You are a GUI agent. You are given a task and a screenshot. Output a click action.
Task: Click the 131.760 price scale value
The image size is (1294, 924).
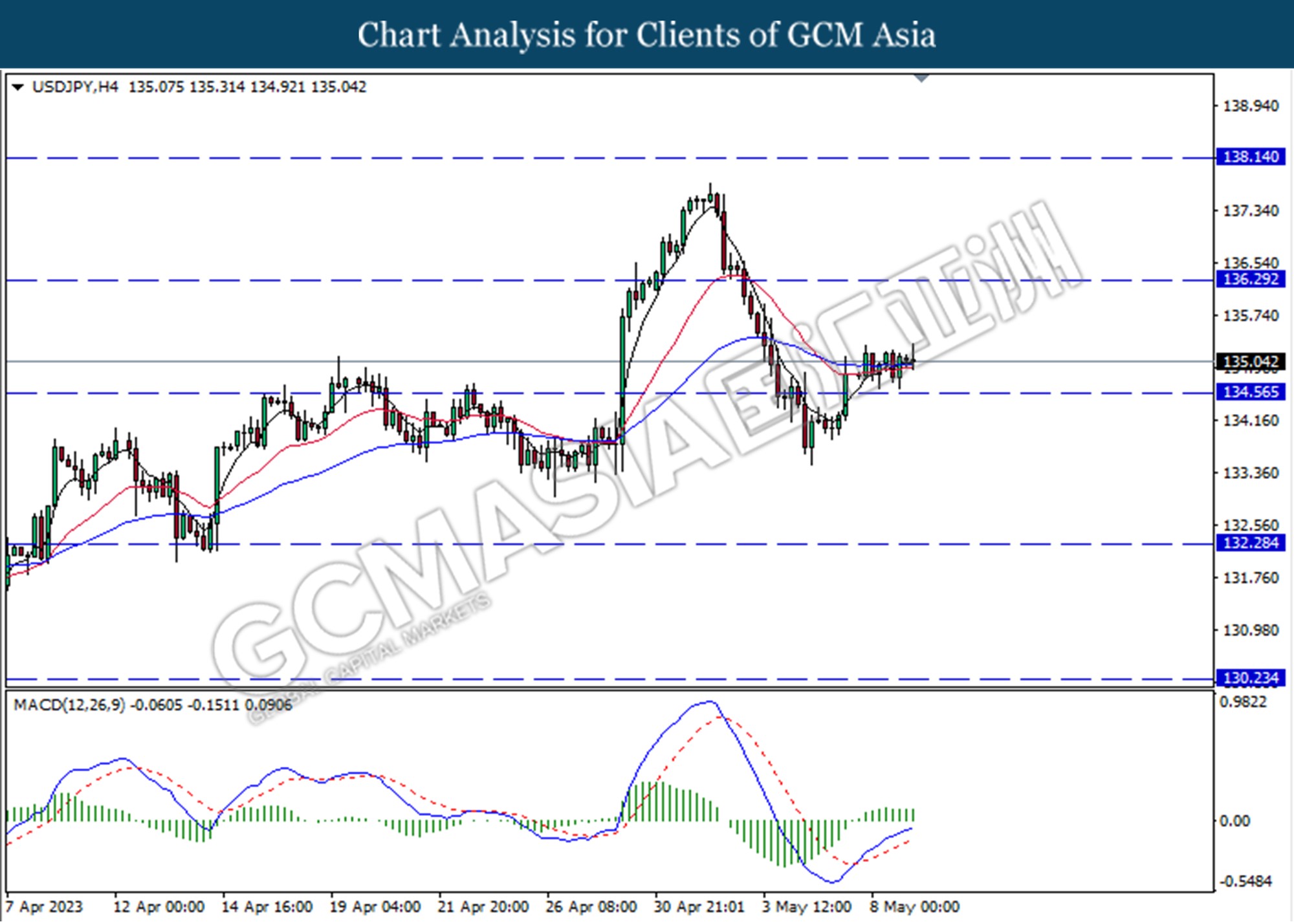pyautogui.click(x=1250, y=578)
